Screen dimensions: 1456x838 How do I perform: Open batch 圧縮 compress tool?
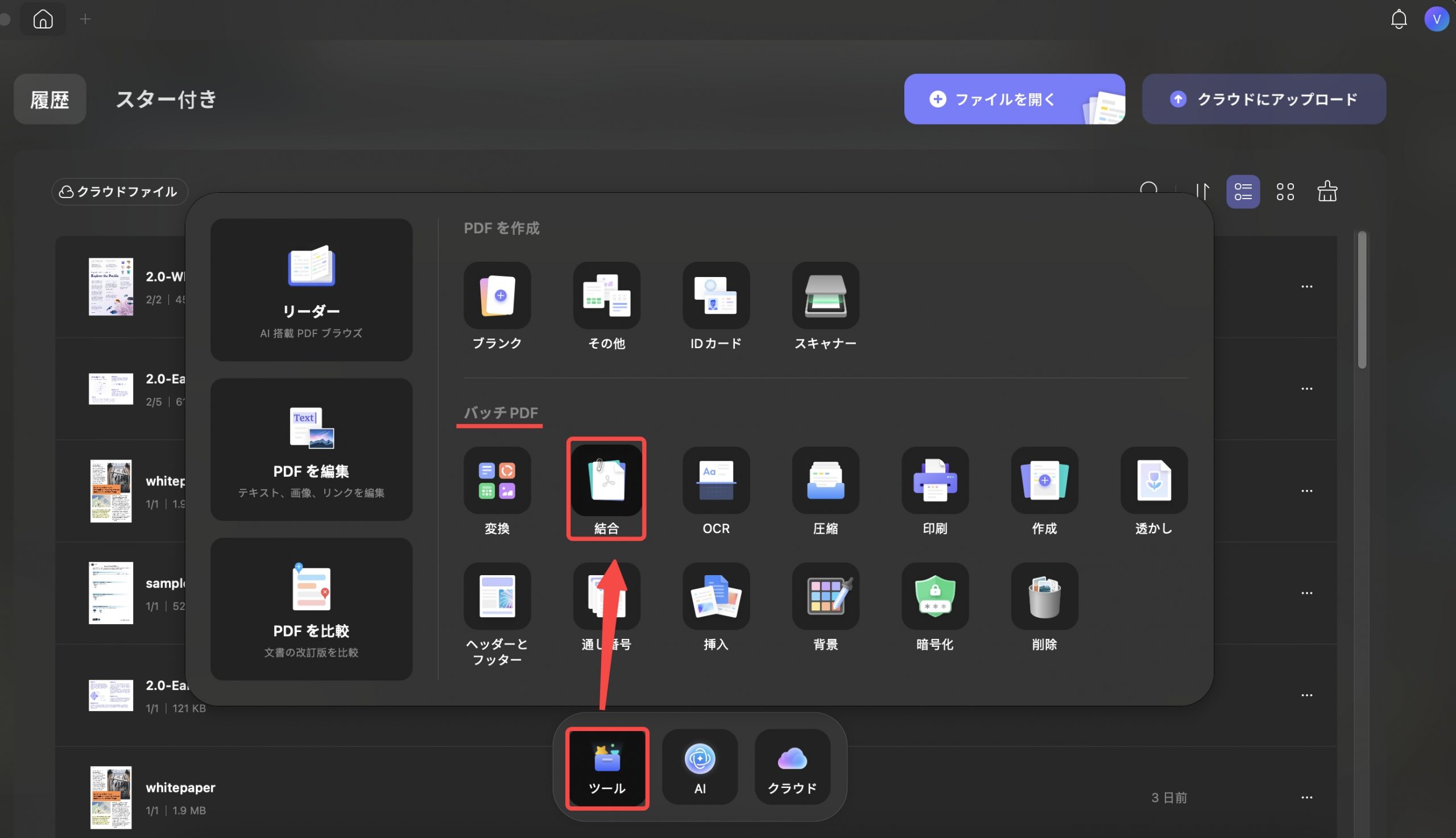coord(825,481)
